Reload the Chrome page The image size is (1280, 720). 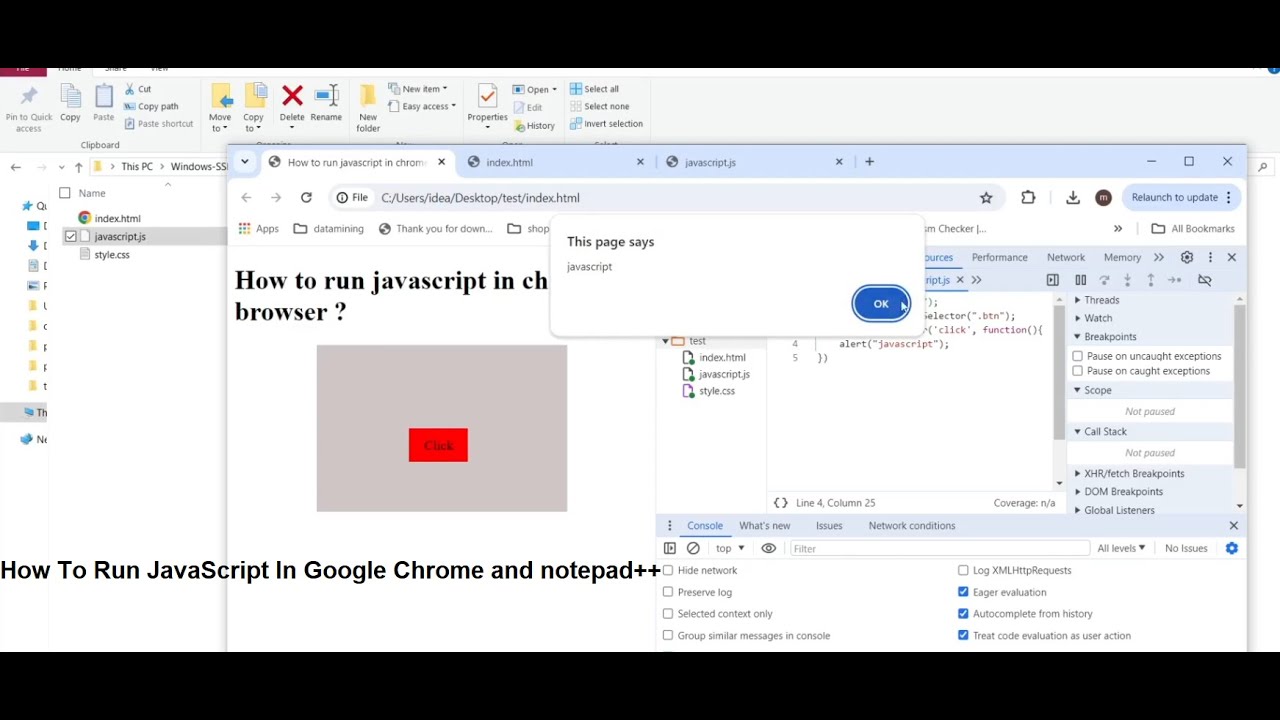tap(306, 198)
